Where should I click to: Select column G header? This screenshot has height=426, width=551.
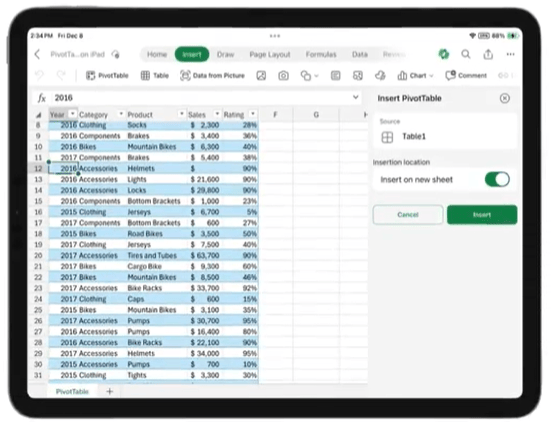(316, 115)
